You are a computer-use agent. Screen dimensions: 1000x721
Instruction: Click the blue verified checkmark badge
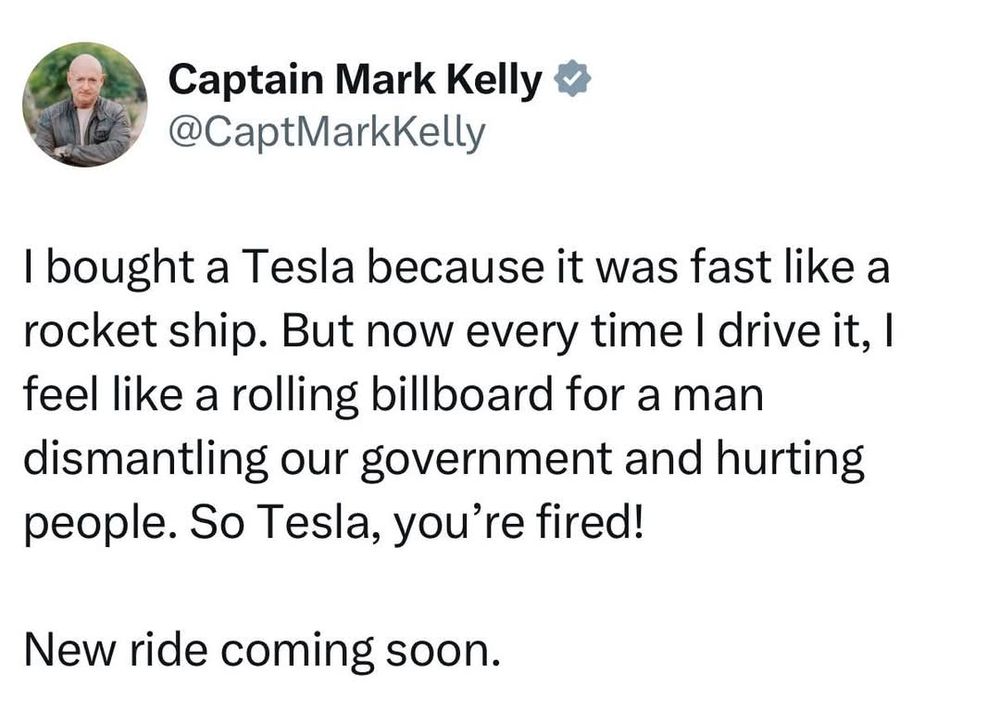point(572,78)
